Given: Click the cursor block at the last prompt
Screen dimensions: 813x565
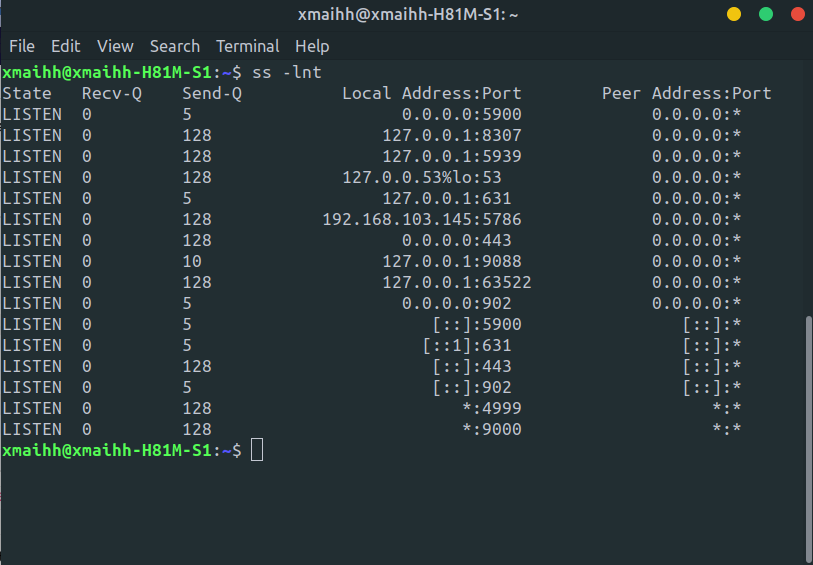Looking at the screenshot, I should tap(257, 450).
